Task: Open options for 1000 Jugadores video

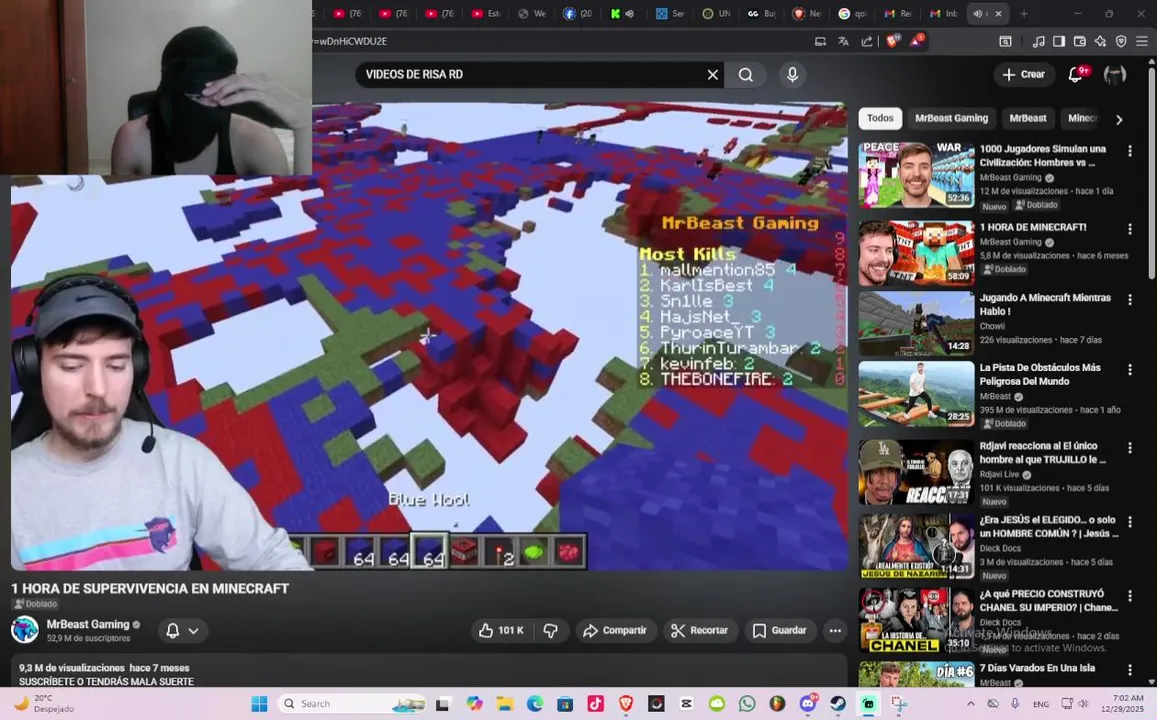Action: (1130, 151)
